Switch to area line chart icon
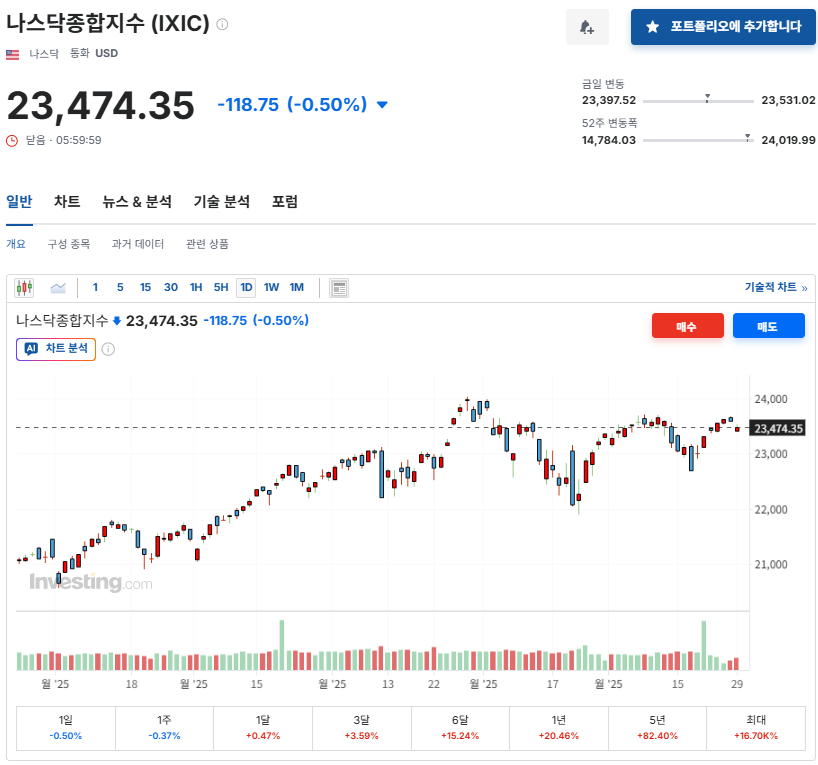Screen dimensions: 818x765 (58, 288)
